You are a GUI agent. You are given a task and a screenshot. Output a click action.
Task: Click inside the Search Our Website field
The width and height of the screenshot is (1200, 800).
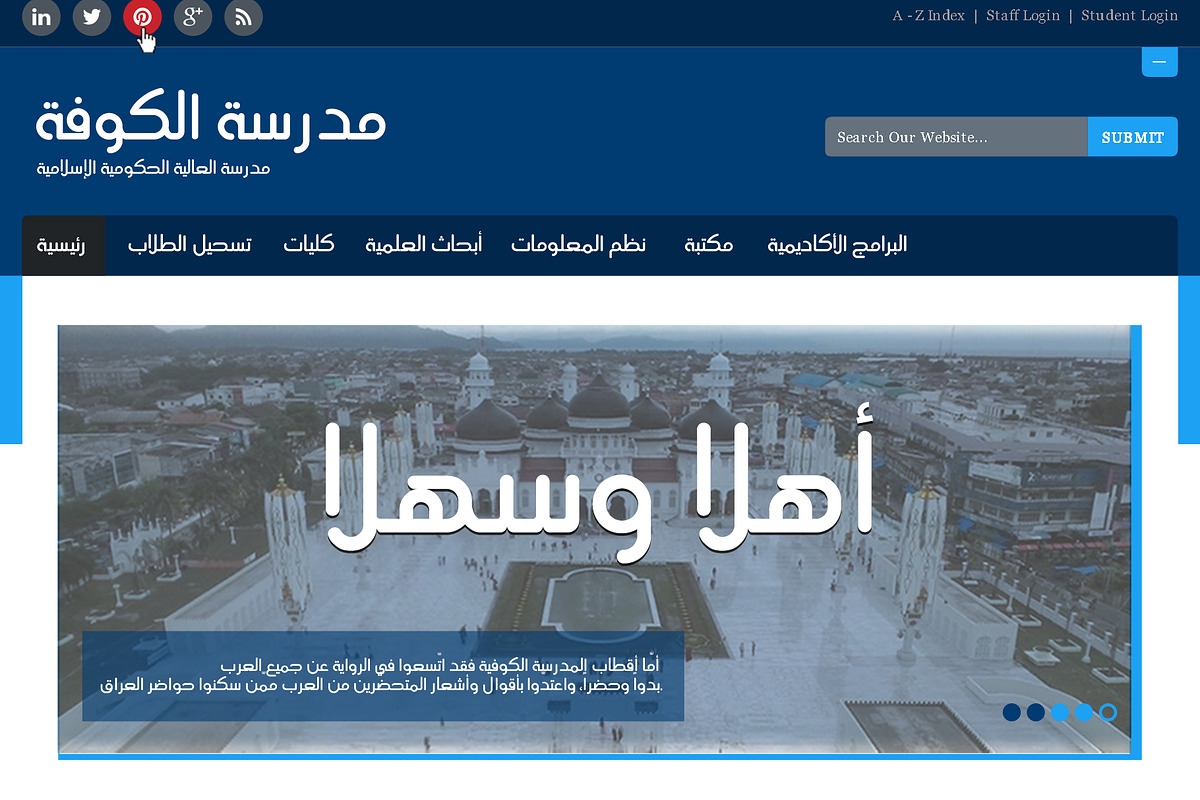tap(950, 136)
